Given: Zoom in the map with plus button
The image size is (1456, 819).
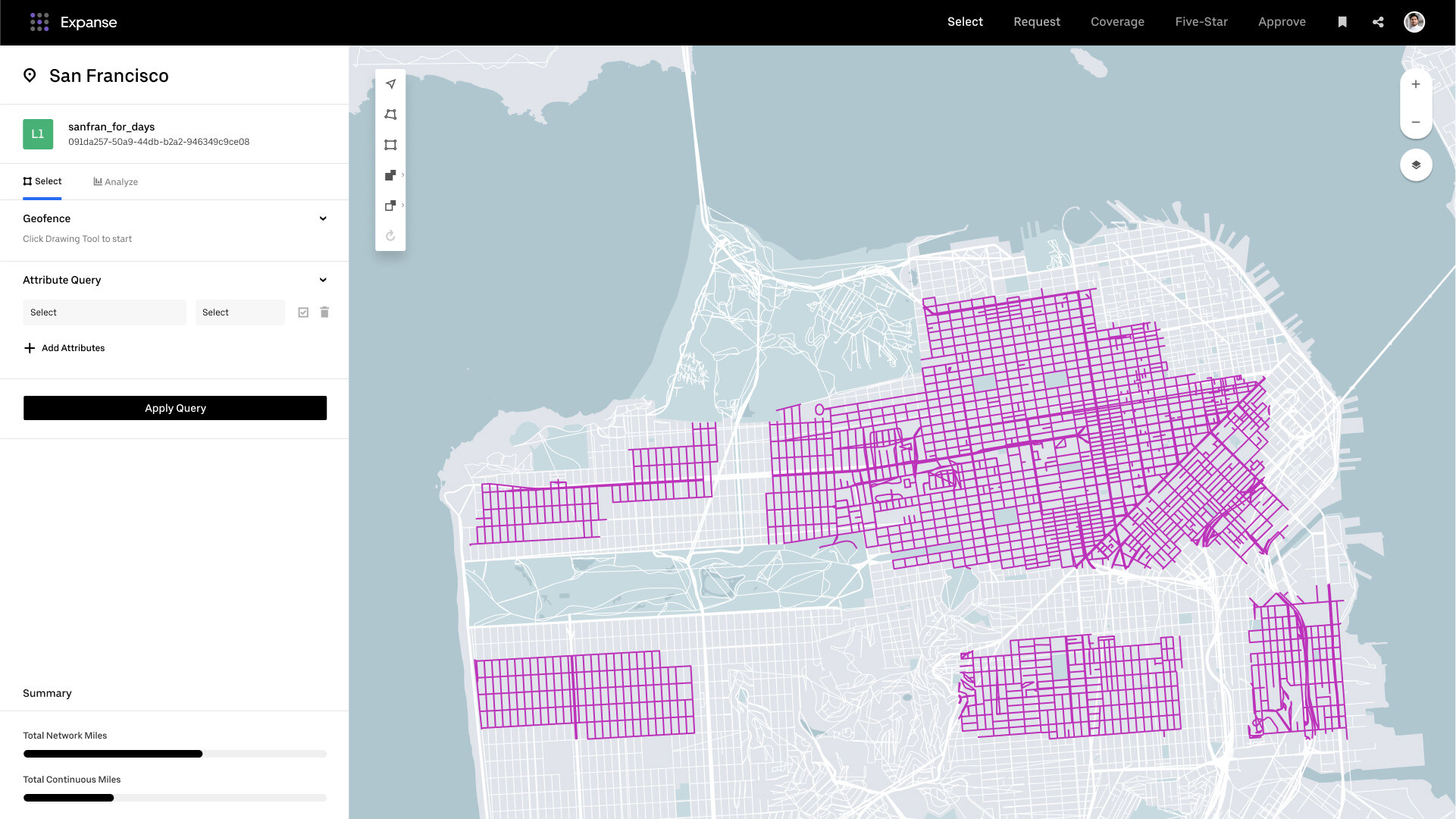Looking at the screenshot, I should click(1415, 84).
